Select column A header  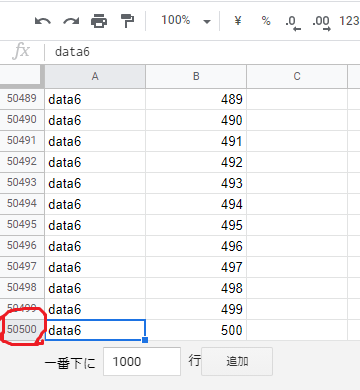click(95, 77)
